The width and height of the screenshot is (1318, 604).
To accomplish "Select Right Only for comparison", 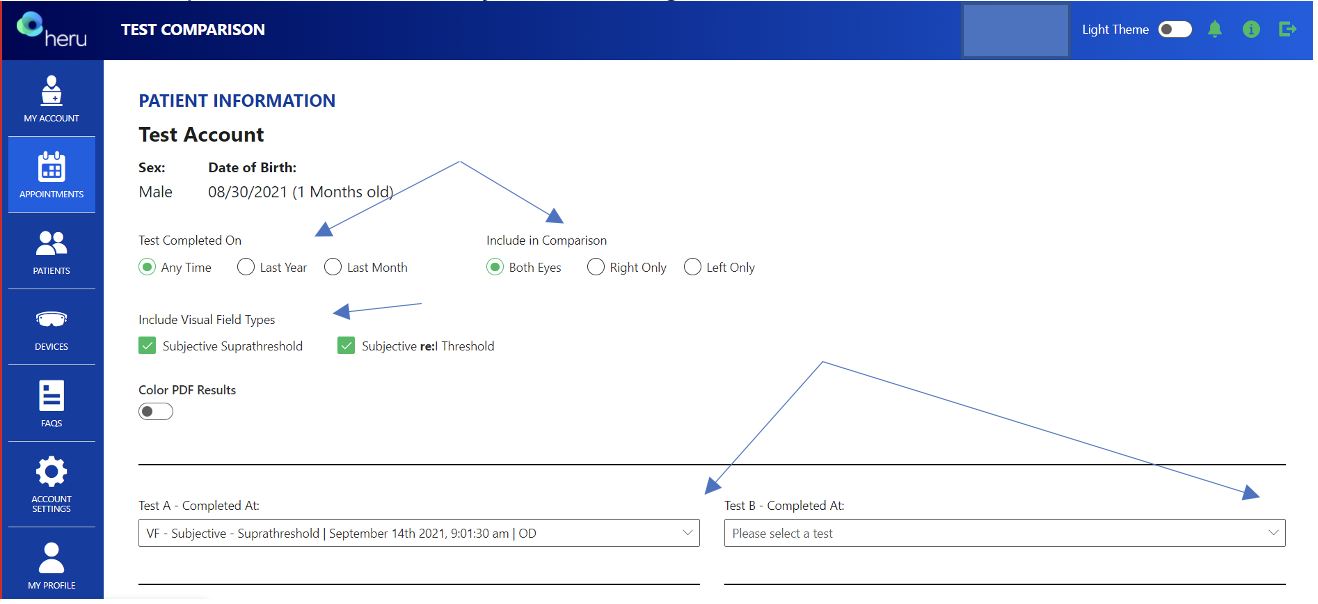I will click(x=595, y=267).
